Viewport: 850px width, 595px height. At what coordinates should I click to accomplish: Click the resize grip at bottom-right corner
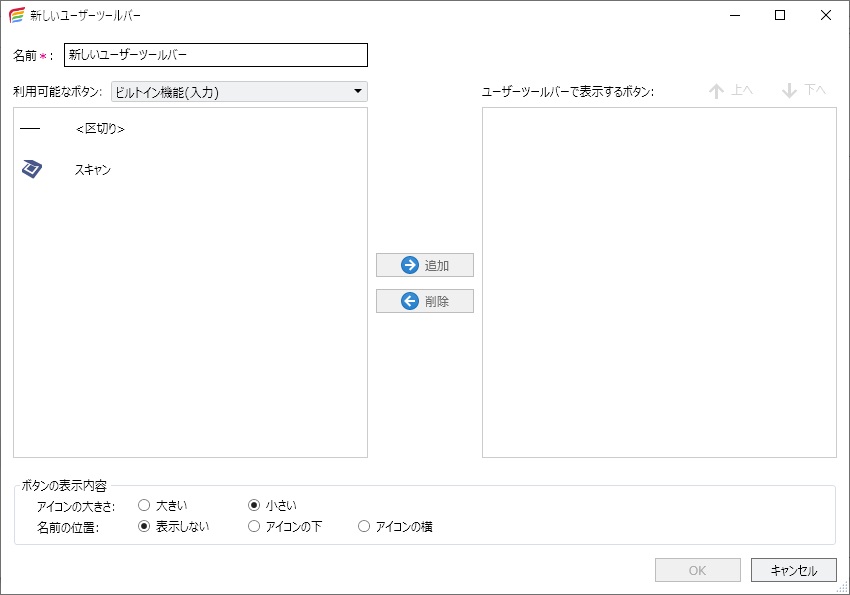843,588
